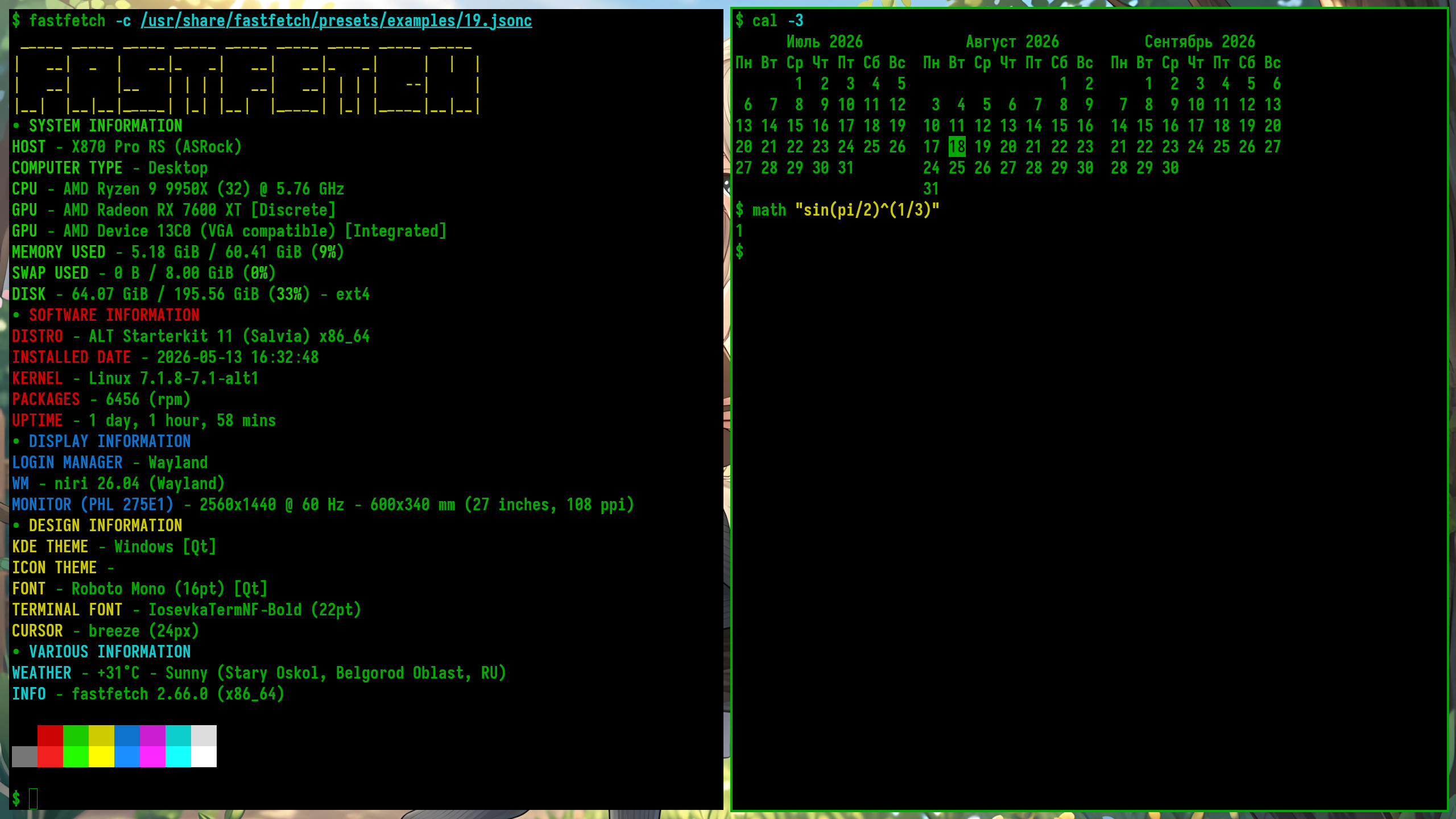Click the Август 2026 calendar heading
The height and width of the screenshot is (819, 1456).
[1012, 42]
